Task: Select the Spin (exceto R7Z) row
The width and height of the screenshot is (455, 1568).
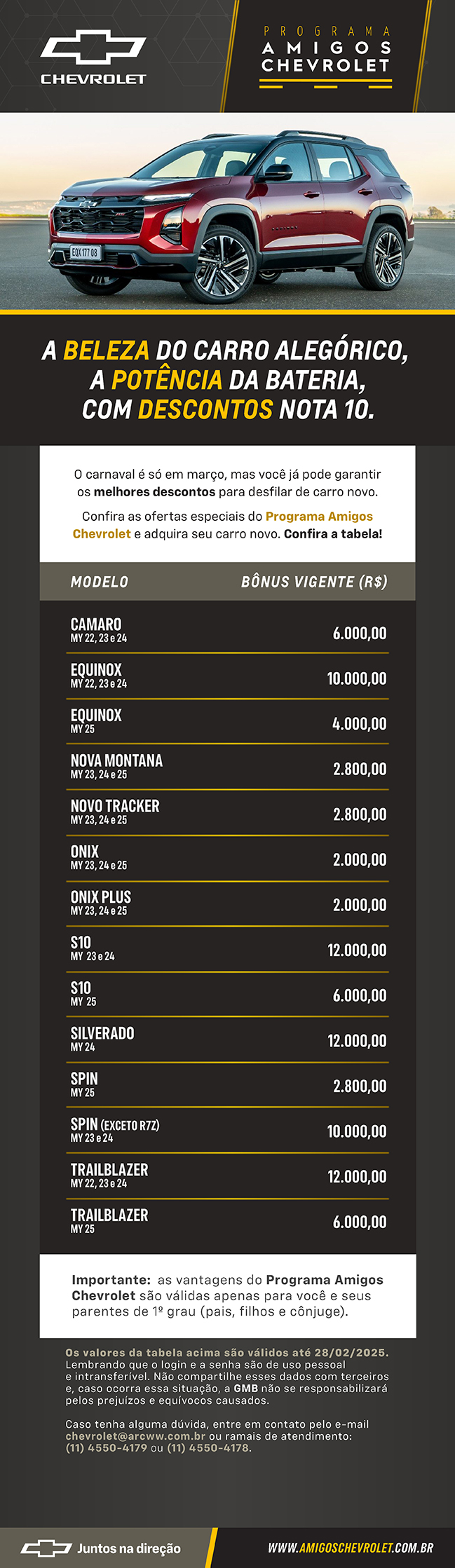Action: pyautogui.click(x=229, y=1130)
